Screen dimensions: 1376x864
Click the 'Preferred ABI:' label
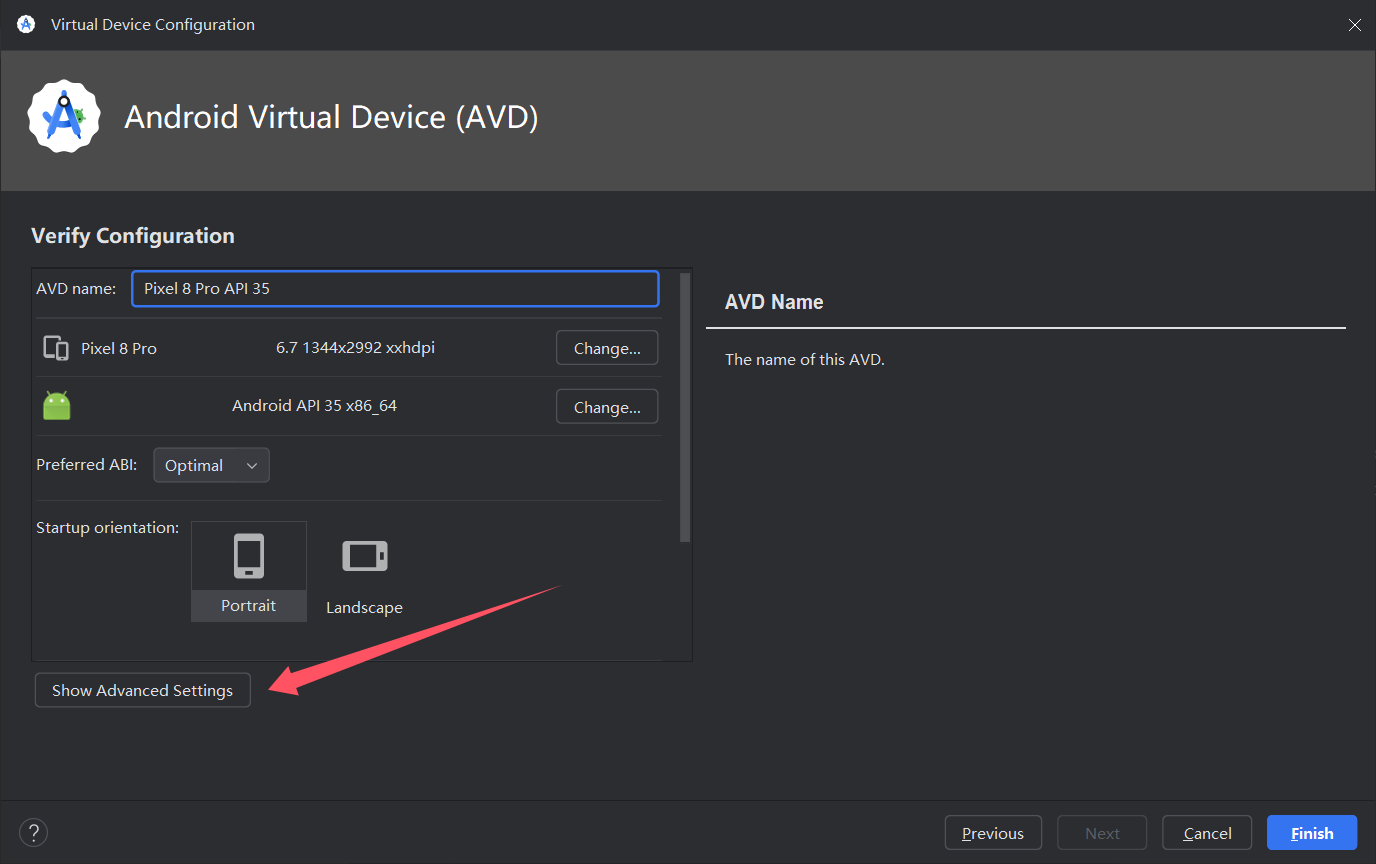[x=87, y=465]
